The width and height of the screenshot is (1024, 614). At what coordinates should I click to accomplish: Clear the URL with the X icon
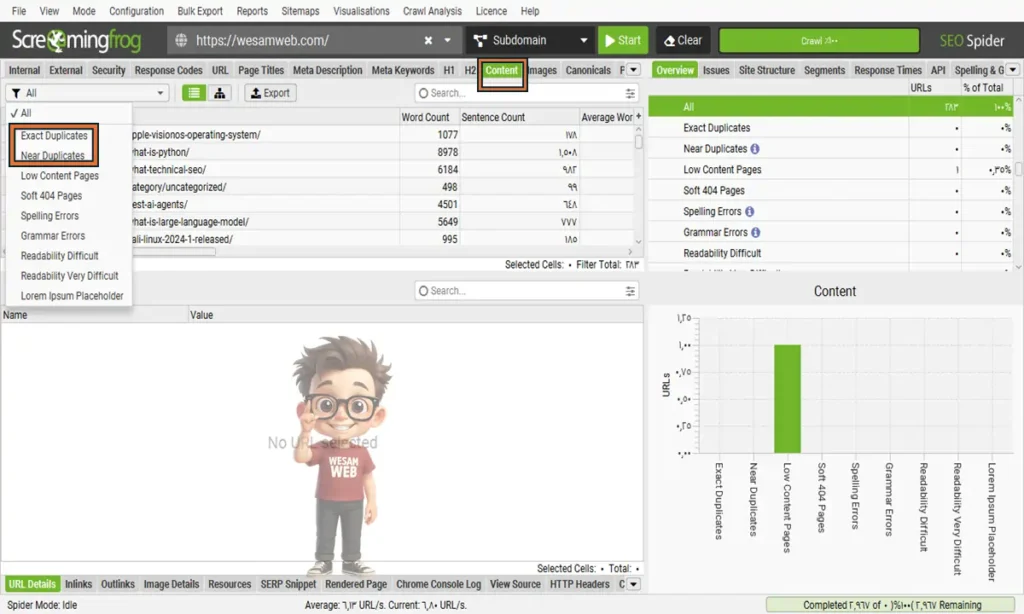[428, 41]
